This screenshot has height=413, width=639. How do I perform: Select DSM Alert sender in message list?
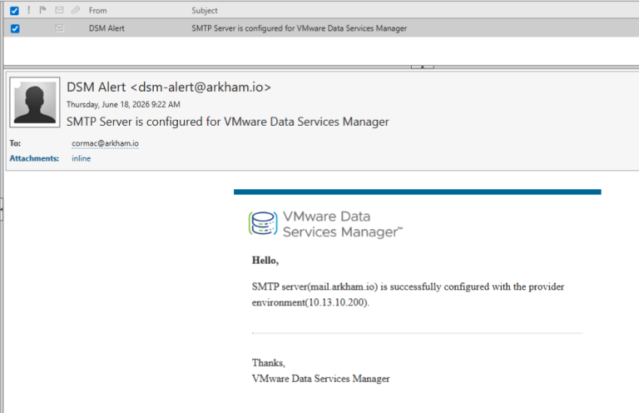(107, 29)
